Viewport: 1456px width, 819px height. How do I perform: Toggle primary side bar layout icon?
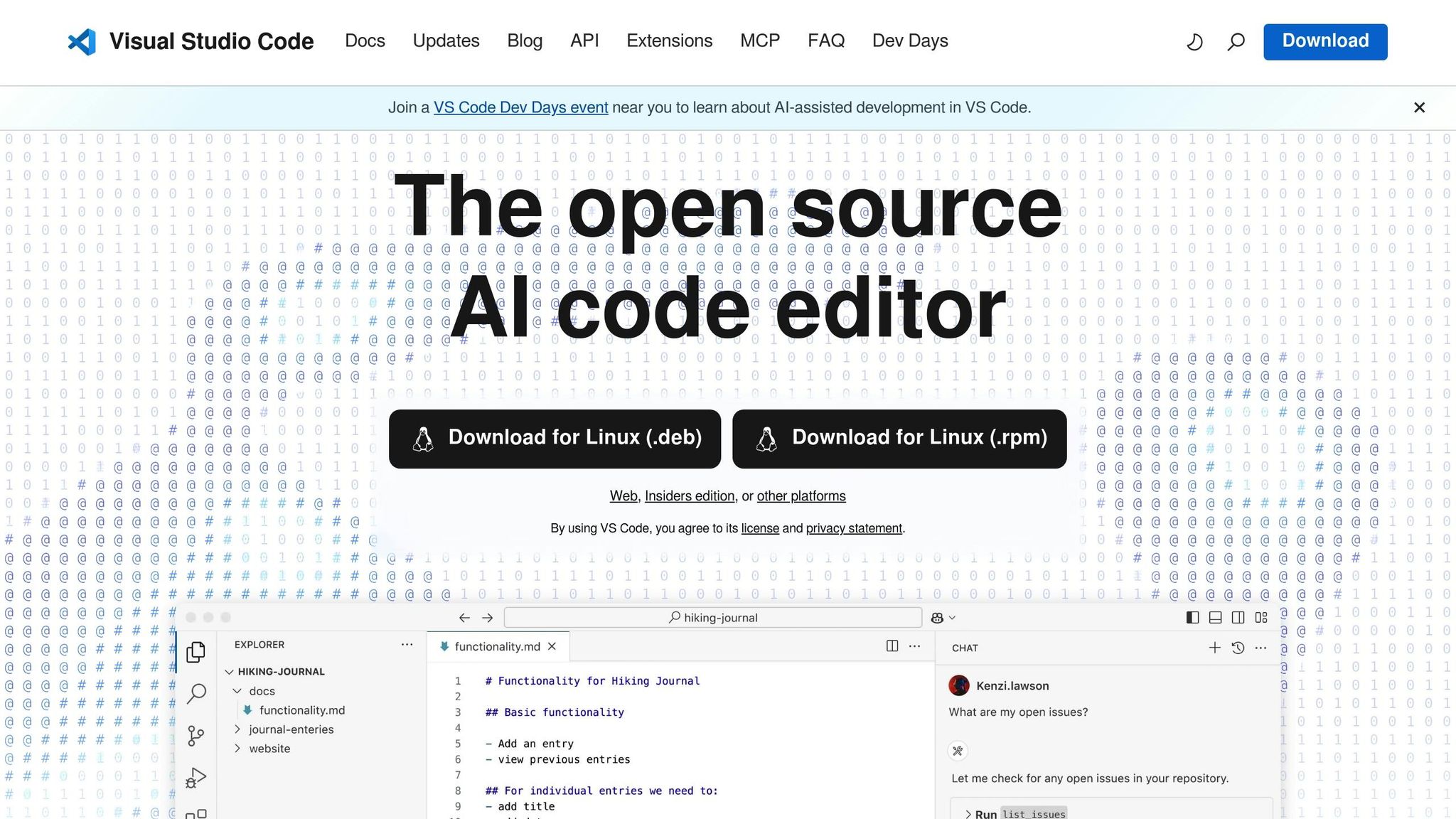1193,618
